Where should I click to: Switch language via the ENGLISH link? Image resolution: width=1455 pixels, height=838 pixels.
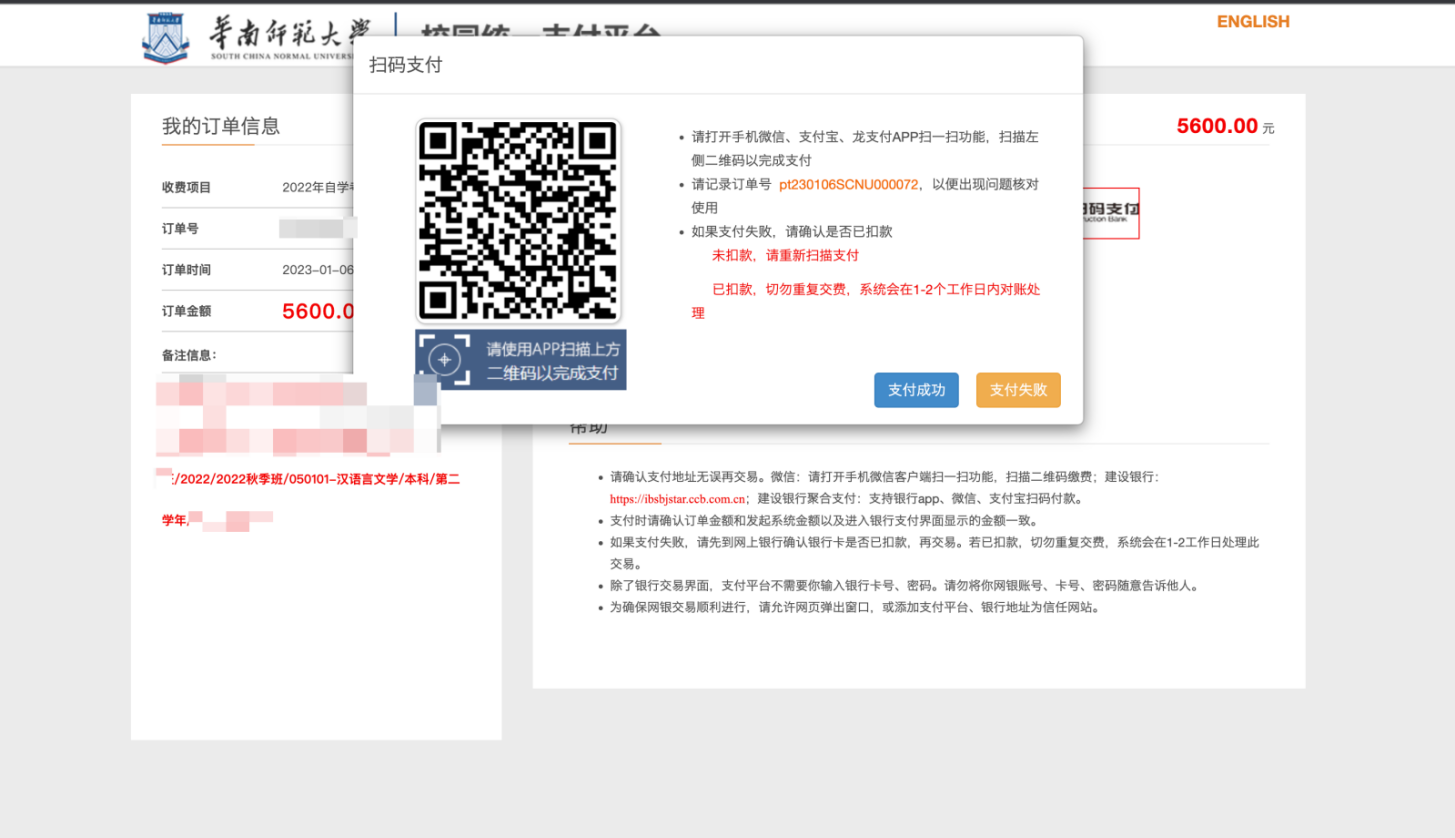pyautogui.click(x=1252, y=22)
